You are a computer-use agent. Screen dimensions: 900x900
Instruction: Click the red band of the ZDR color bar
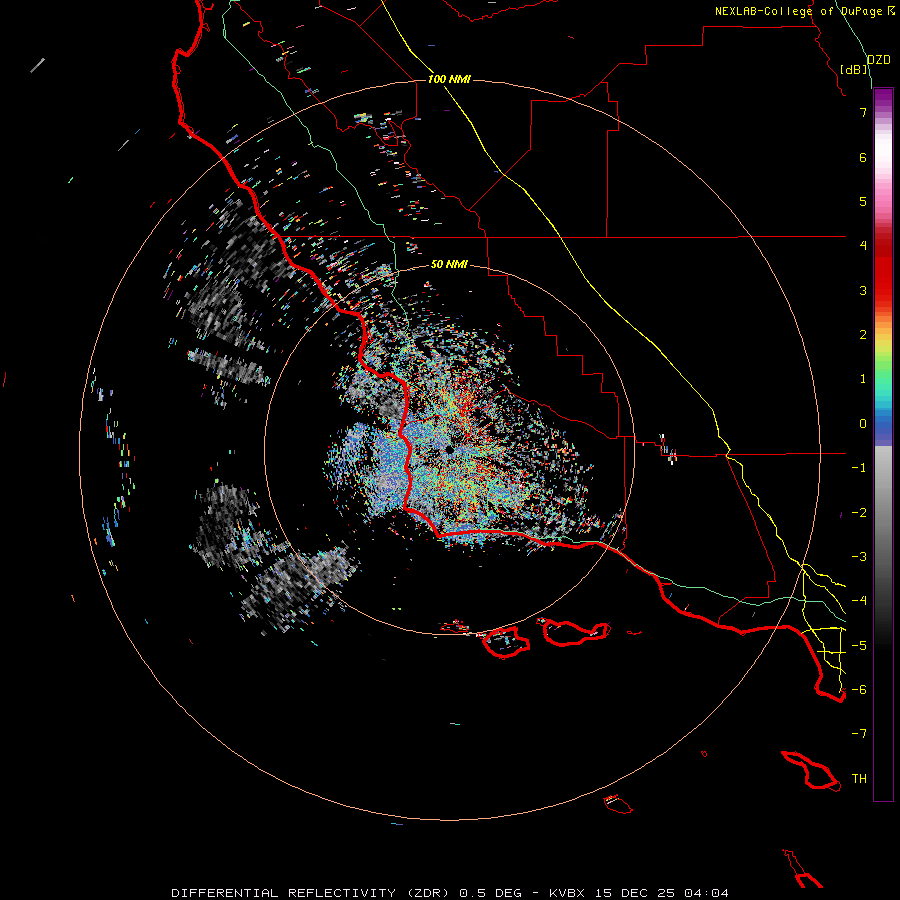[883, 270]
